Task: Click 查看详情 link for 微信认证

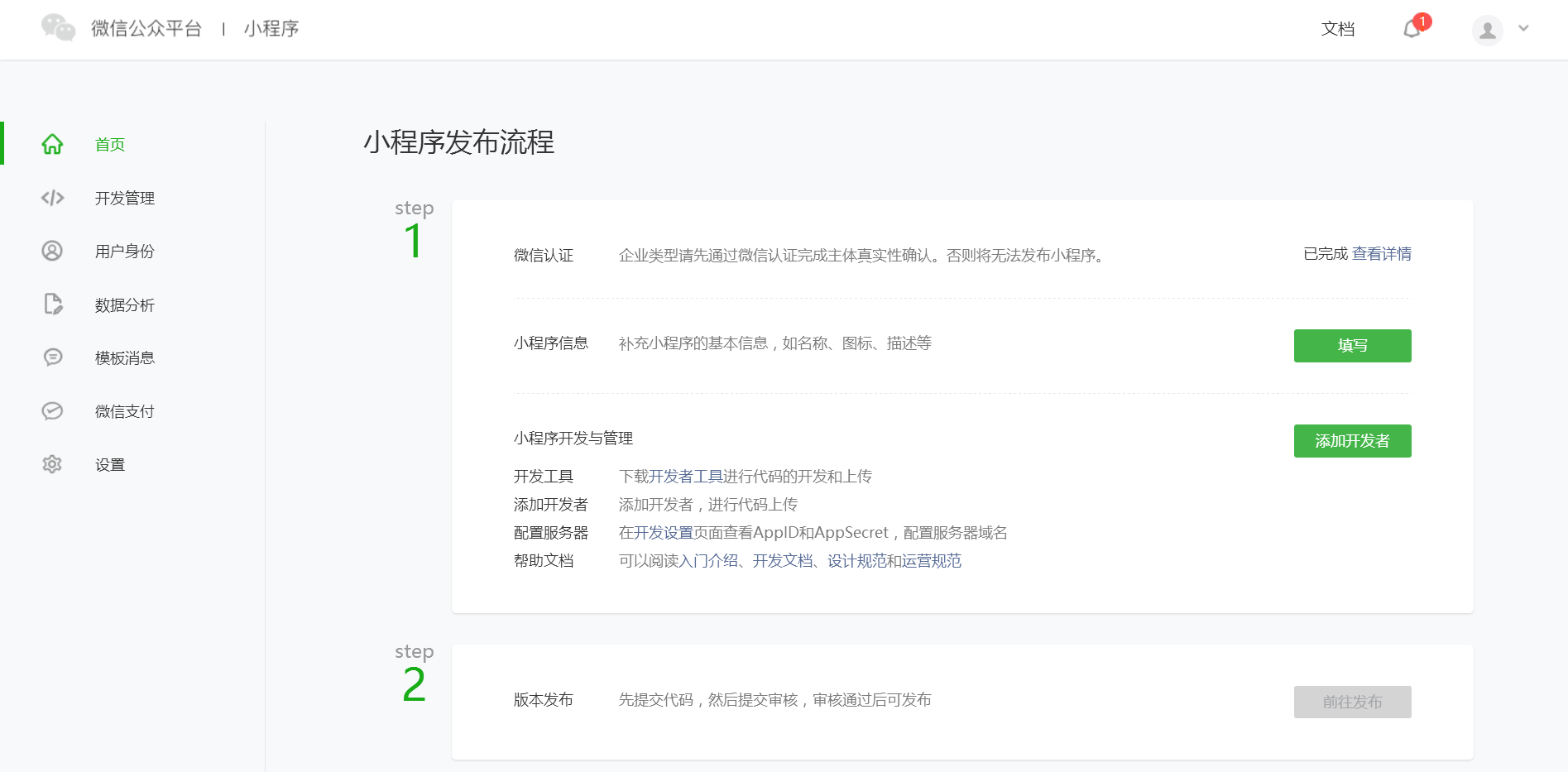Action: tap(1382, 254)
